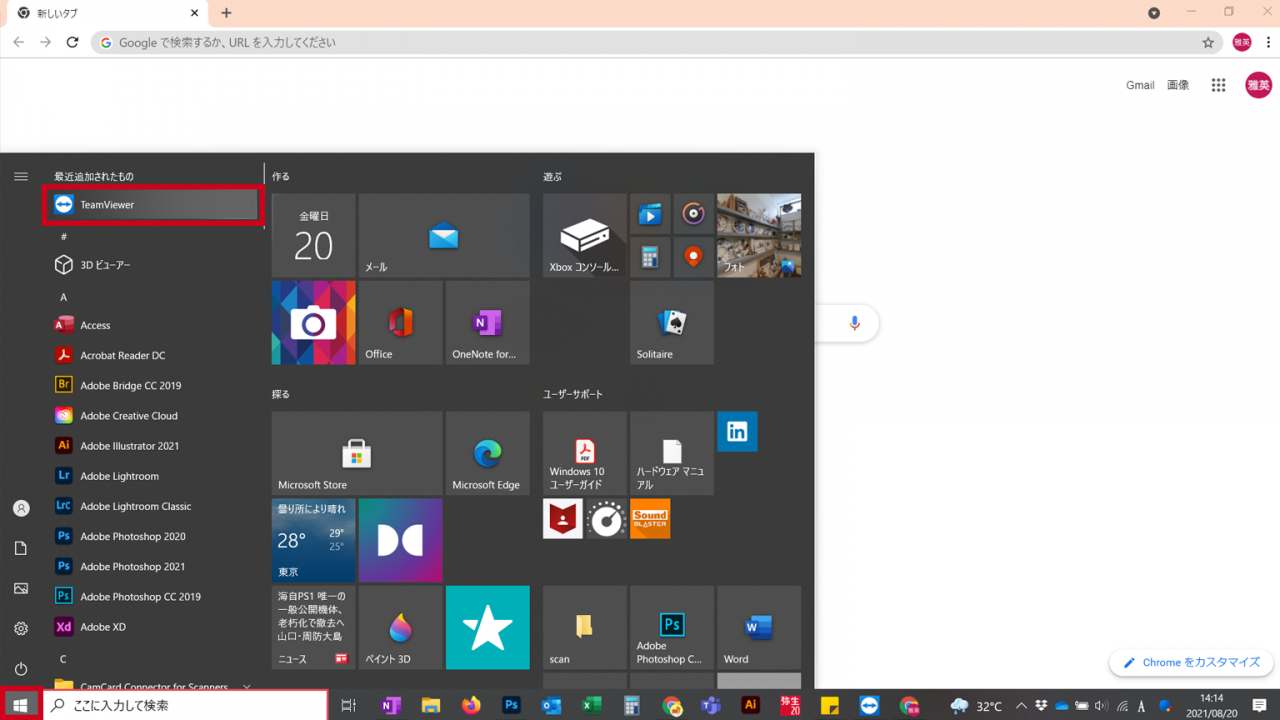The image size is (1280, 720).
Task: Launch 3D ビューアー from the app list
Action: [x=153, y=265]
